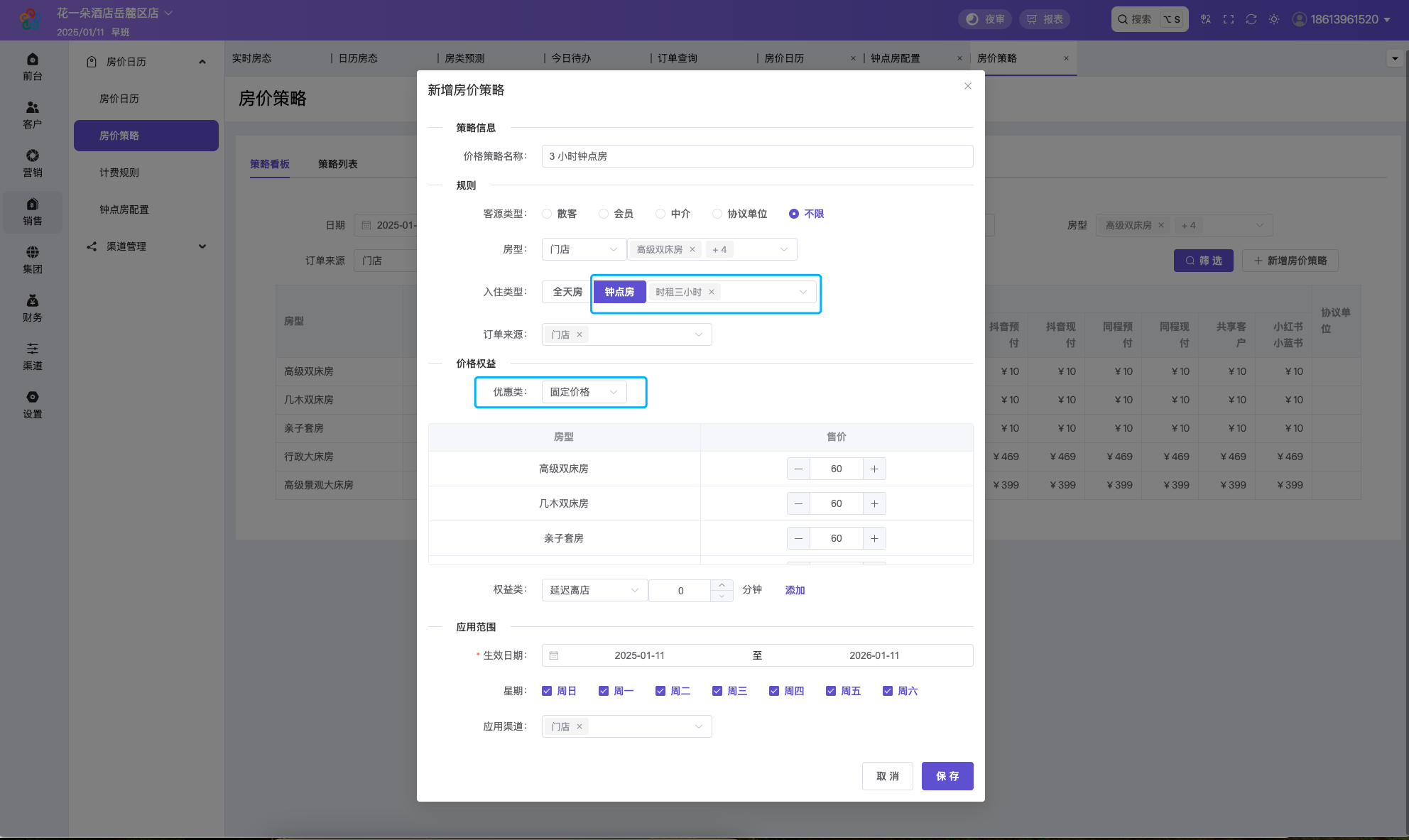
Task: Open the 销售 sales sidebar icon
Action: pyautogui.click(x=33, y=212)
